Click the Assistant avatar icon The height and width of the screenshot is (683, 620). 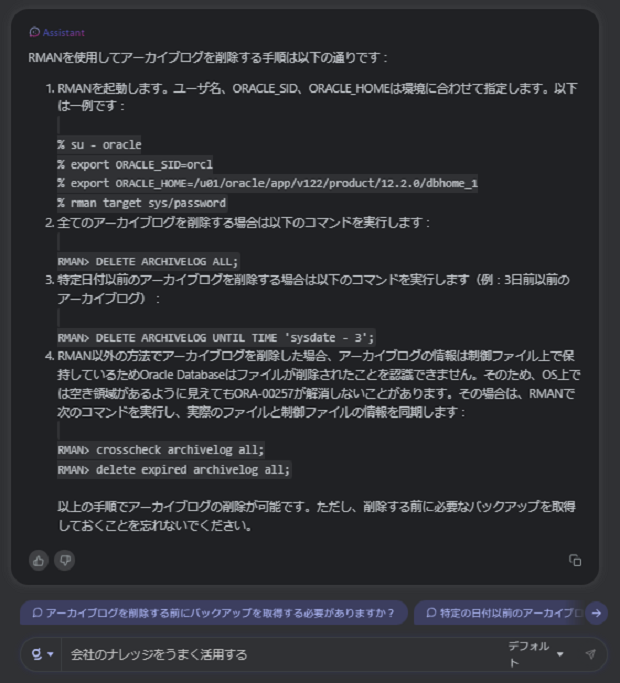tap(34, 32)
